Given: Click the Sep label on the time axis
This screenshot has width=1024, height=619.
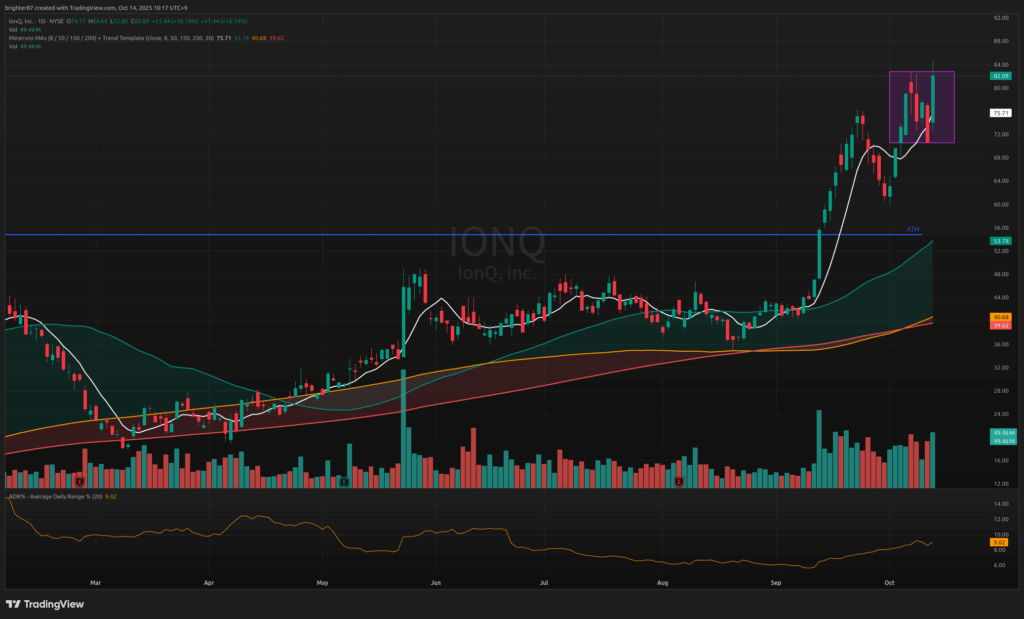Looking at the screenshot, I should click(x=776, y=580).
